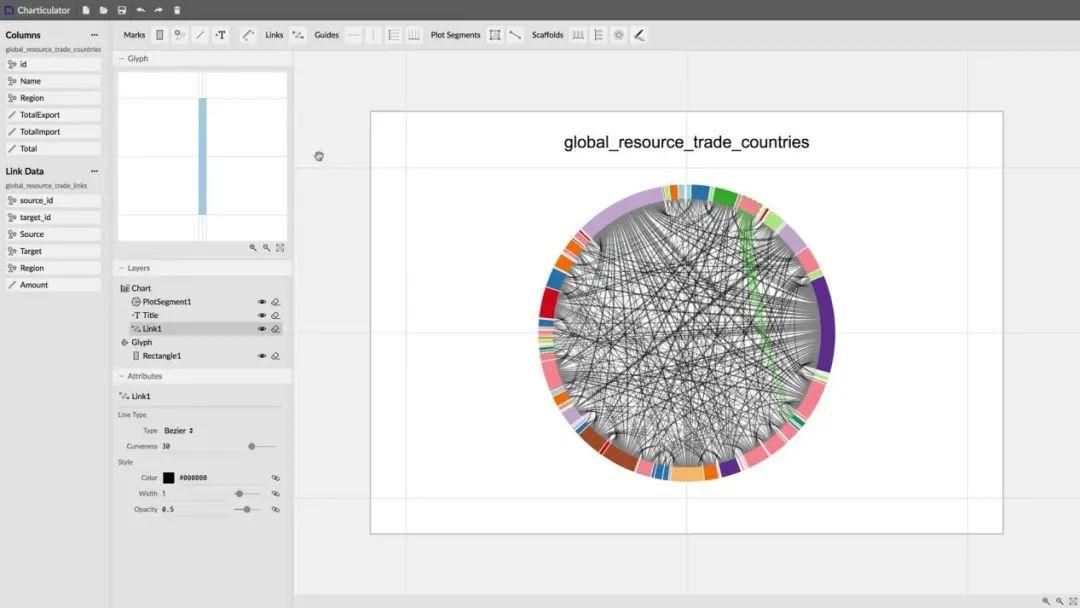The height and width of the screenshot is (608, 1080).
Task: Open the black link color swatch
Action: 169,478
